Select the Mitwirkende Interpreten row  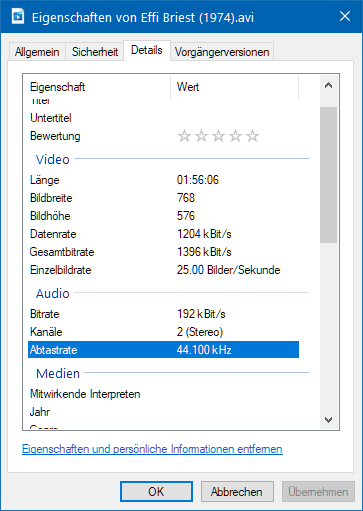(163, 394)
